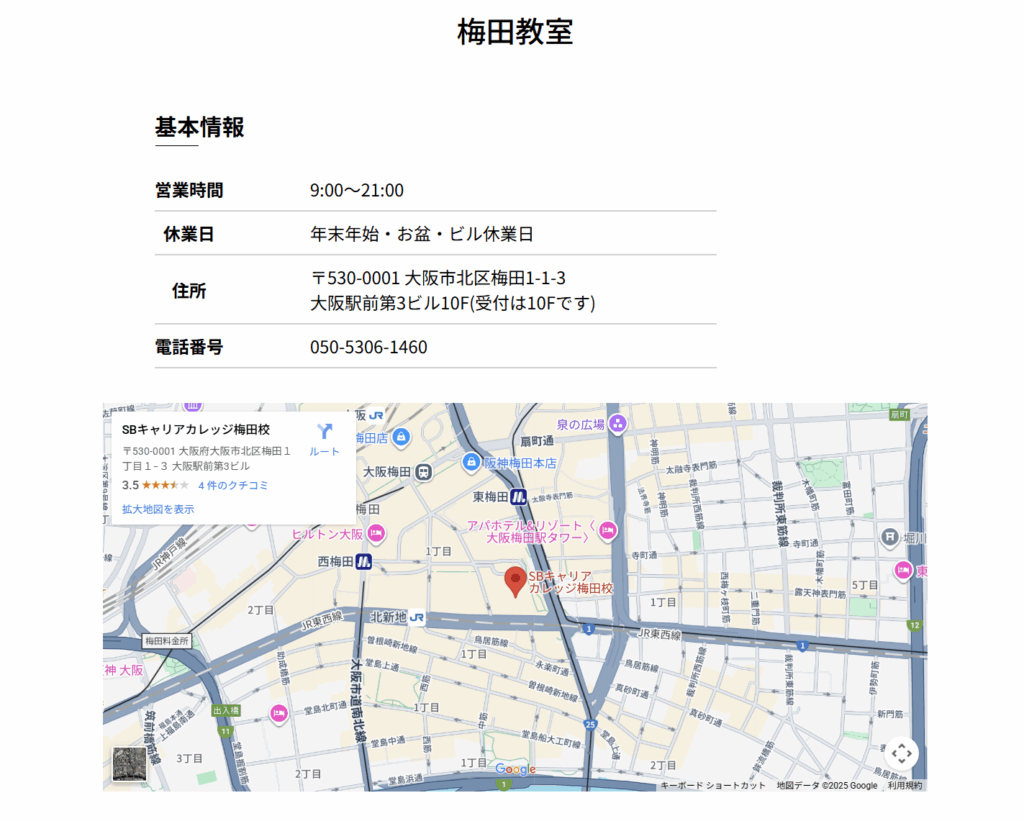
Task: Open the 4 件のクチコミ reviews link
Action: pos(233,485)
